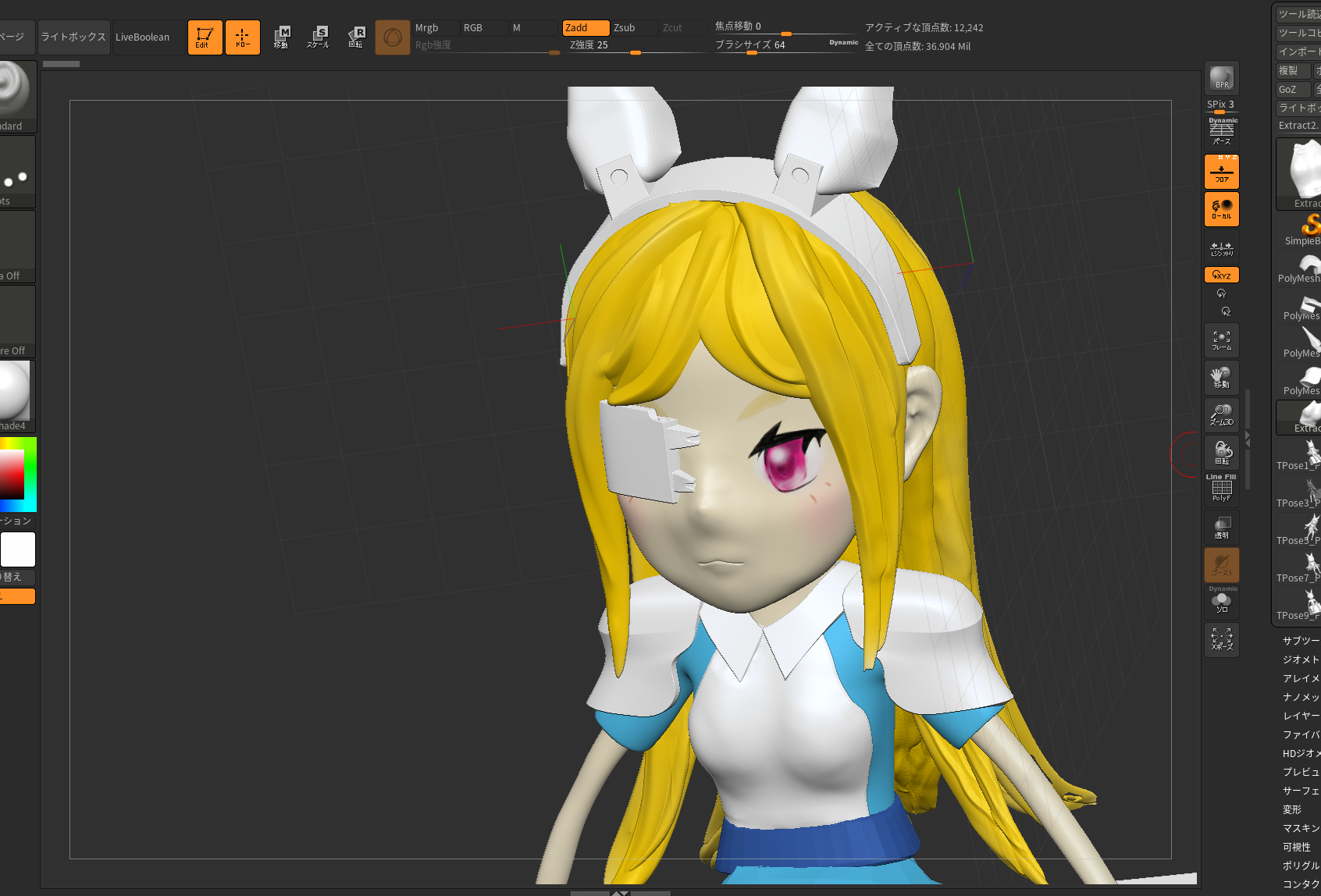Image resolution: width=1321 pixels, height=896 pixels.
Task: Enable the Mrgb channel button
Action: pos(436,27)
